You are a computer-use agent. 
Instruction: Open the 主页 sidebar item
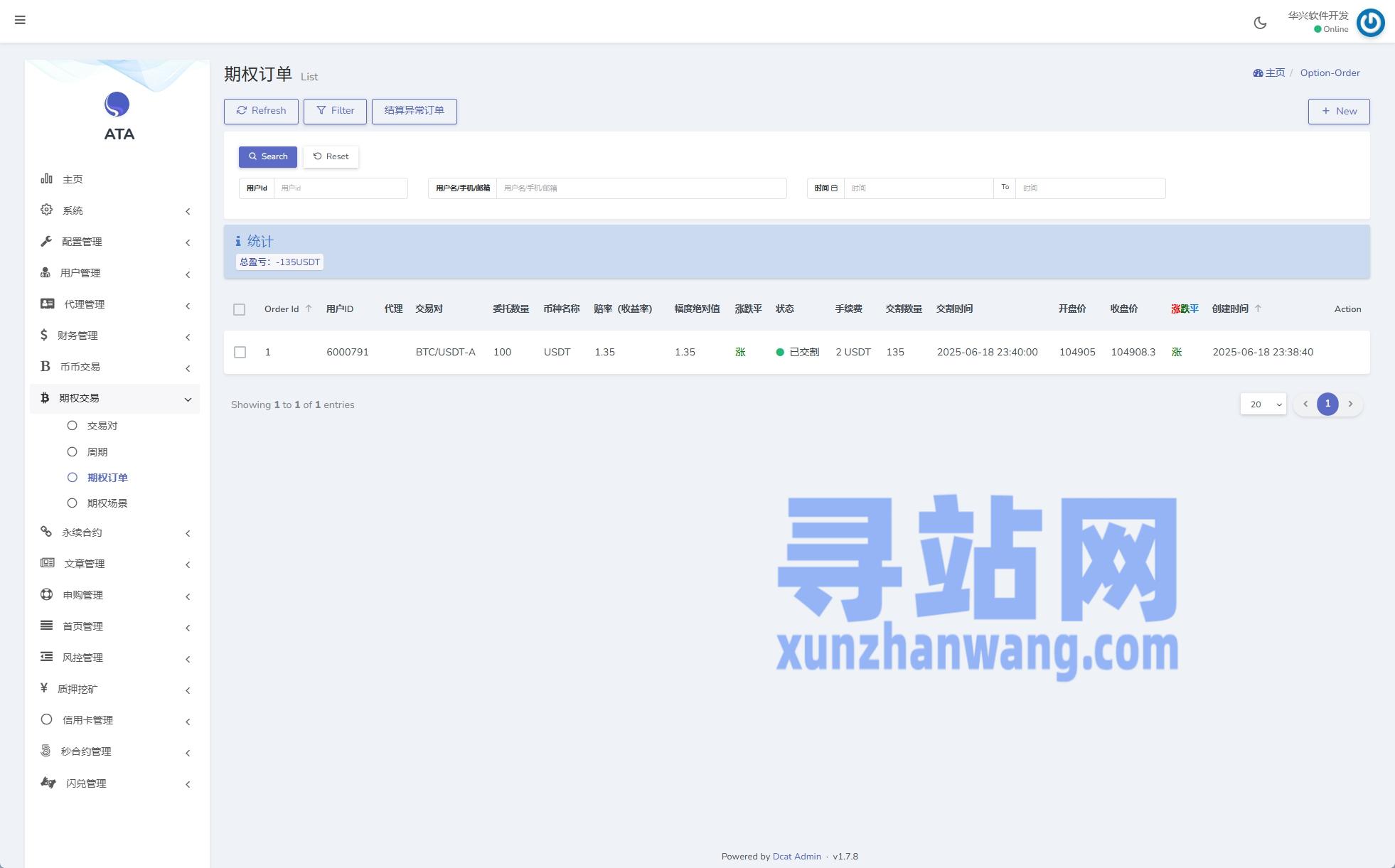tap(114, 179)
